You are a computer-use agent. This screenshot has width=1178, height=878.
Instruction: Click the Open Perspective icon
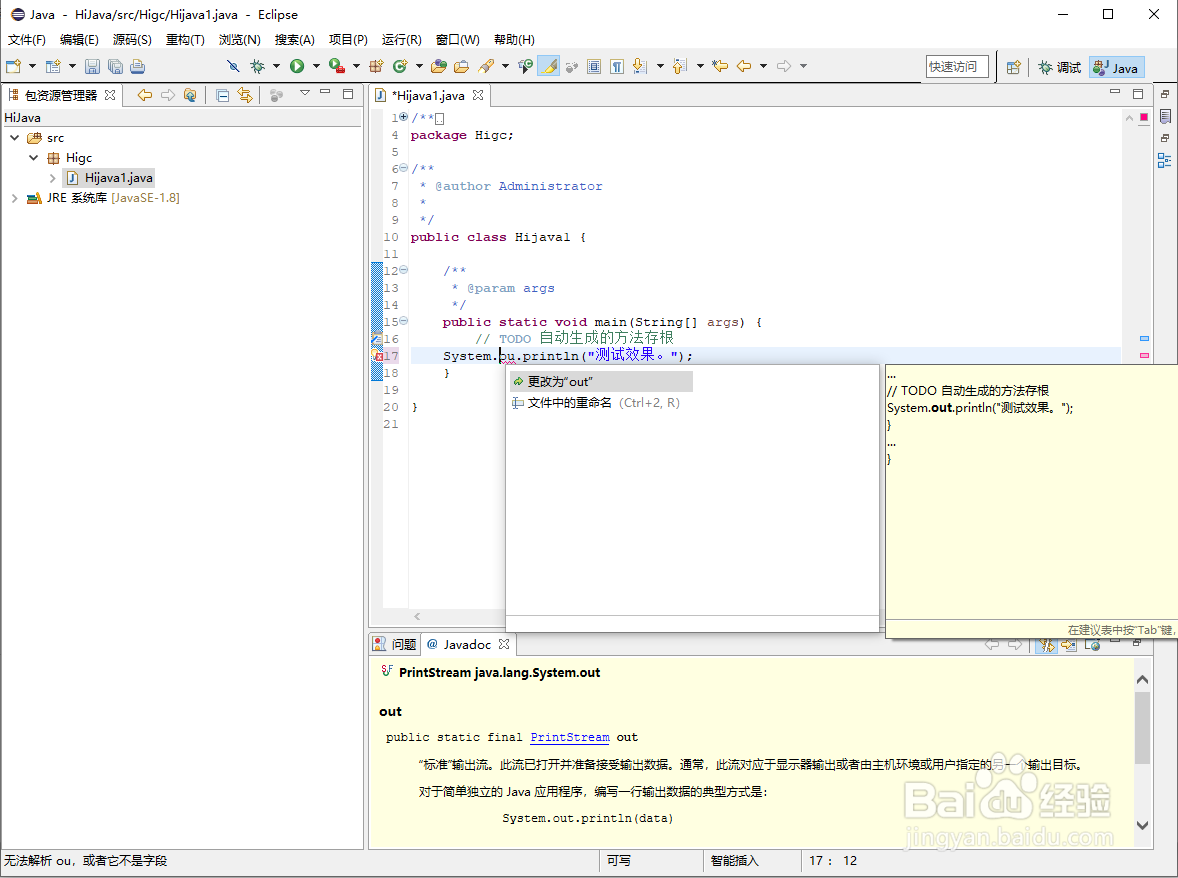pos(1013,68)
